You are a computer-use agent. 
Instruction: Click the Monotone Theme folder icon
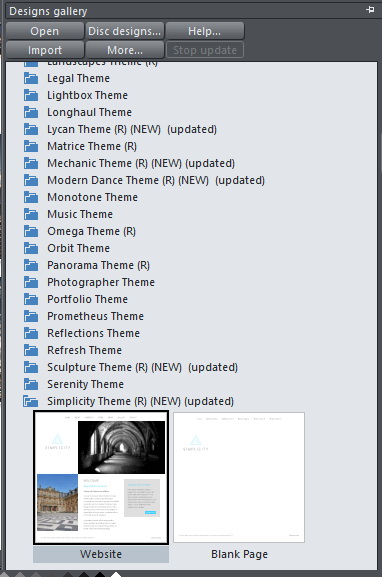(x=31, y=197)
